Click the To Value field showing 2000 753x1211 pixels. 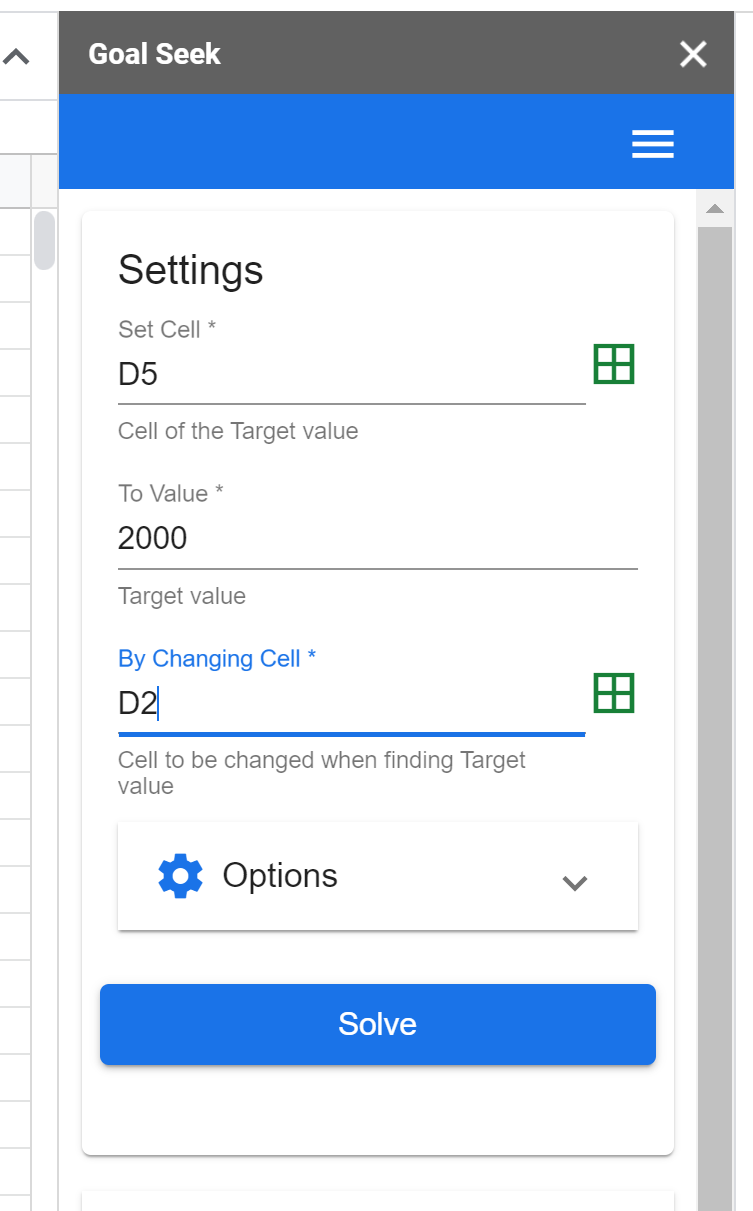click(x=376, y=539)
